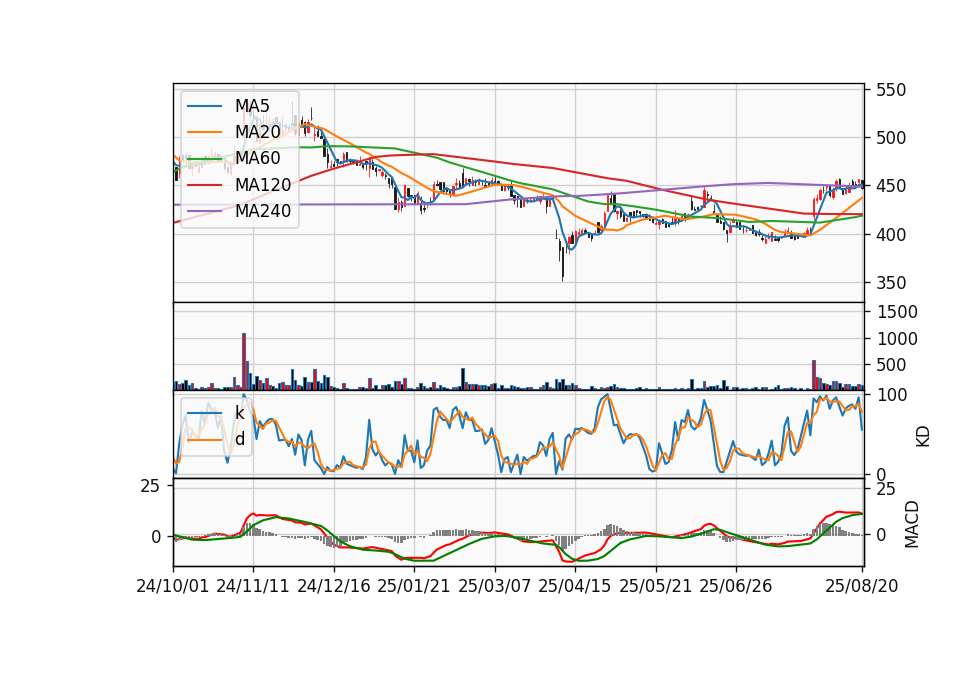Screen dimensions: 960x690
Task: Click the tallest volume bar near 24/11/11
Action: pyautogui.click(x=244, y=361)
